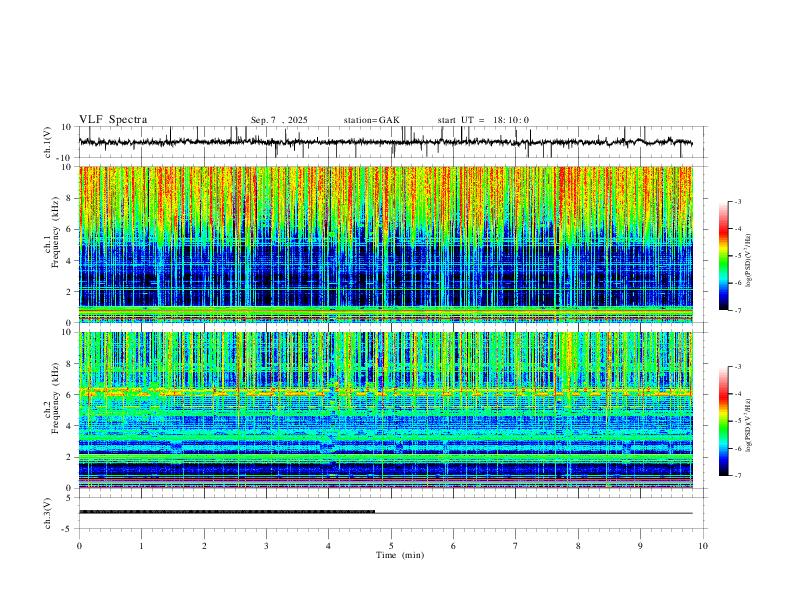The height and width of the screenshot is (612, 792).
Task: Click the "VLF Spectra" plot title
Action: tap(113, 120)
